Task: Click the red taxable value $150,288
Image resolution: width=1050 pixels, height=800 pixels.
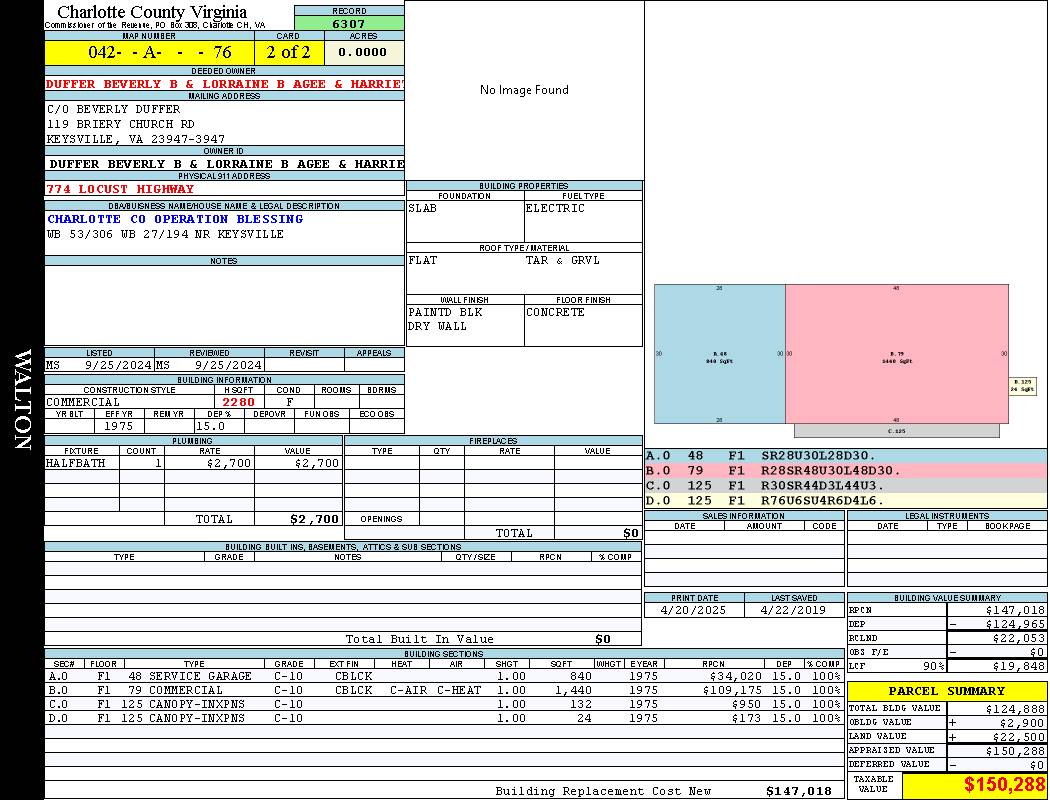Action: pyautogui.click(x=1004, y=785)
